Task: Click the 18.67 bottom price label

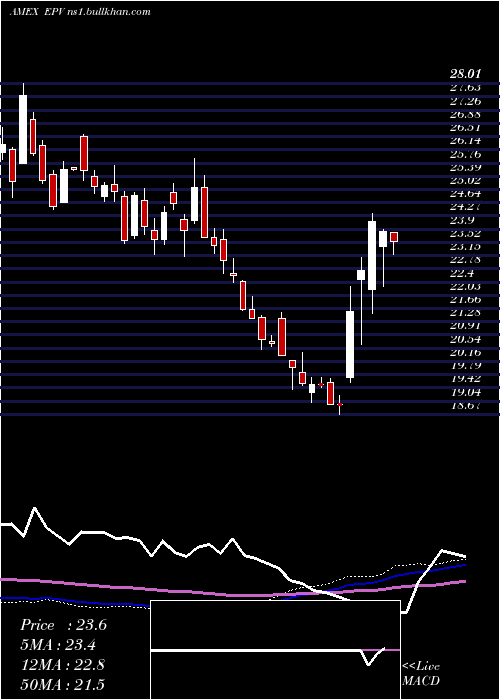Action: [x=465, y=405]
